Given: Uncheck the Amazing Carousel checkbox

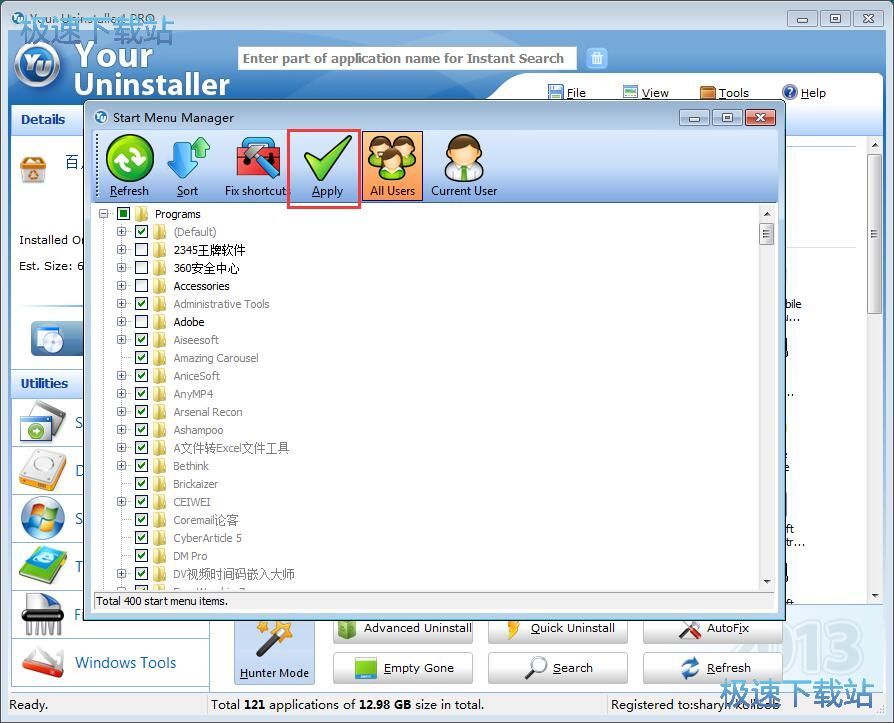Looking at the screenshot, I should click(x=141, y=358).
